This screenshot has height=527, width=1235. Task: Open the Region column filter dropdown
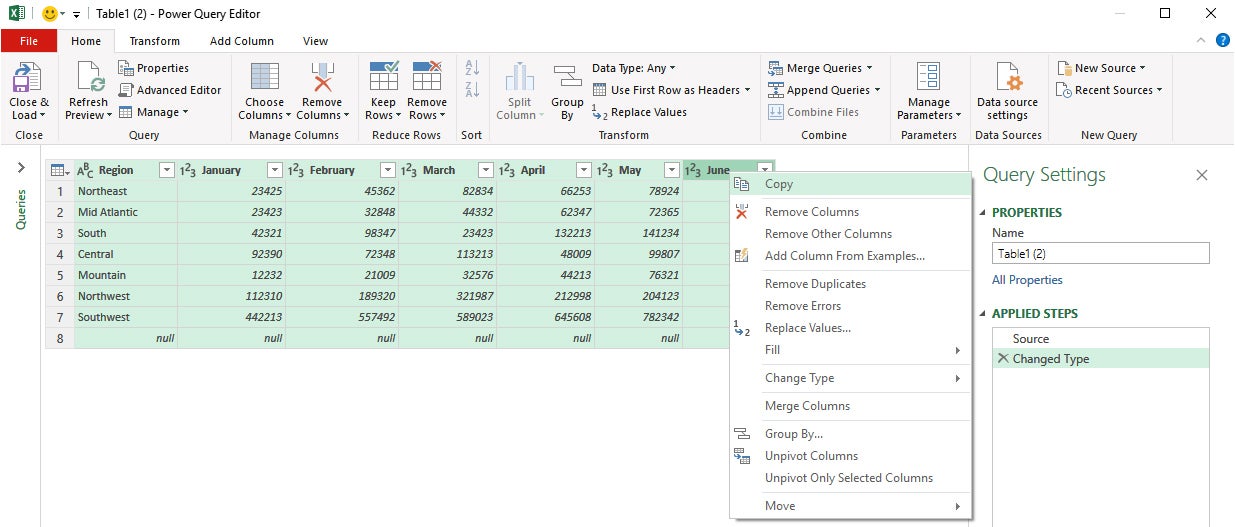click(166, 170)
